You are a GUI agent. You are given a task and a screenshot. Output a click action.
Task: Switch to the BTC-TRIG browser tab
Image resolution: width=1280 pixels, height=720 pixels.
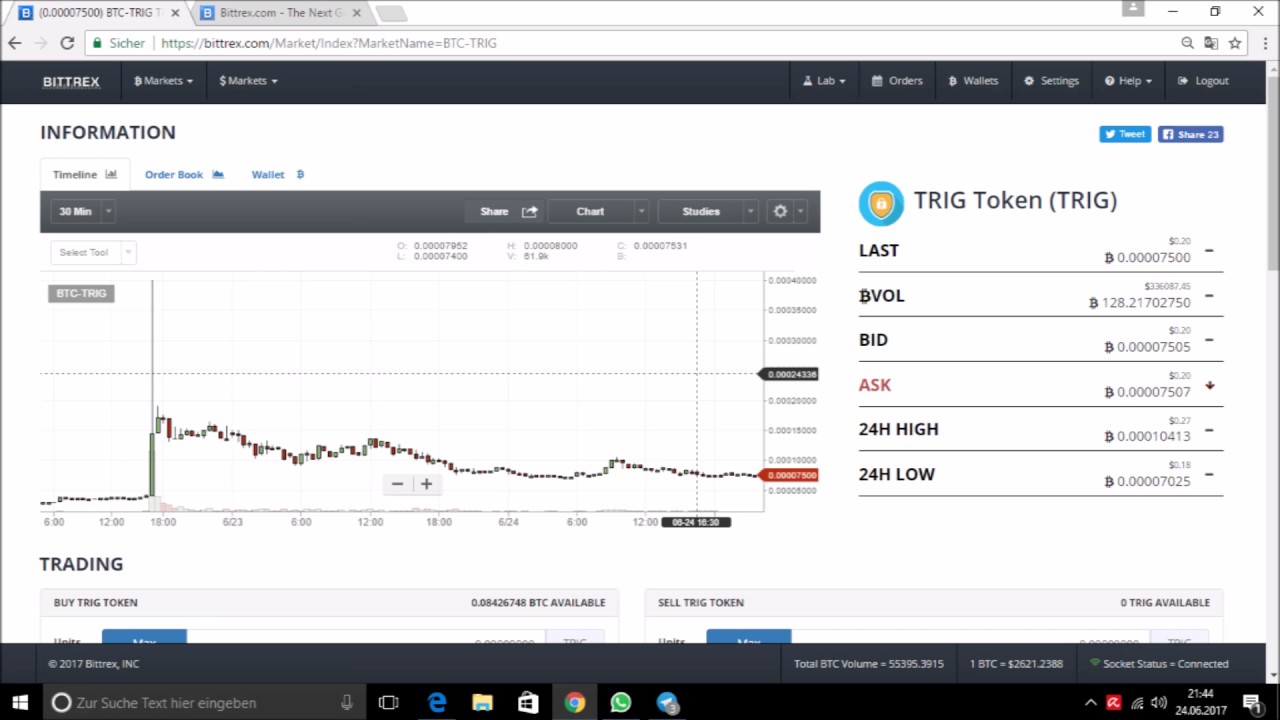pyautogui.click(x=98, y=13)
